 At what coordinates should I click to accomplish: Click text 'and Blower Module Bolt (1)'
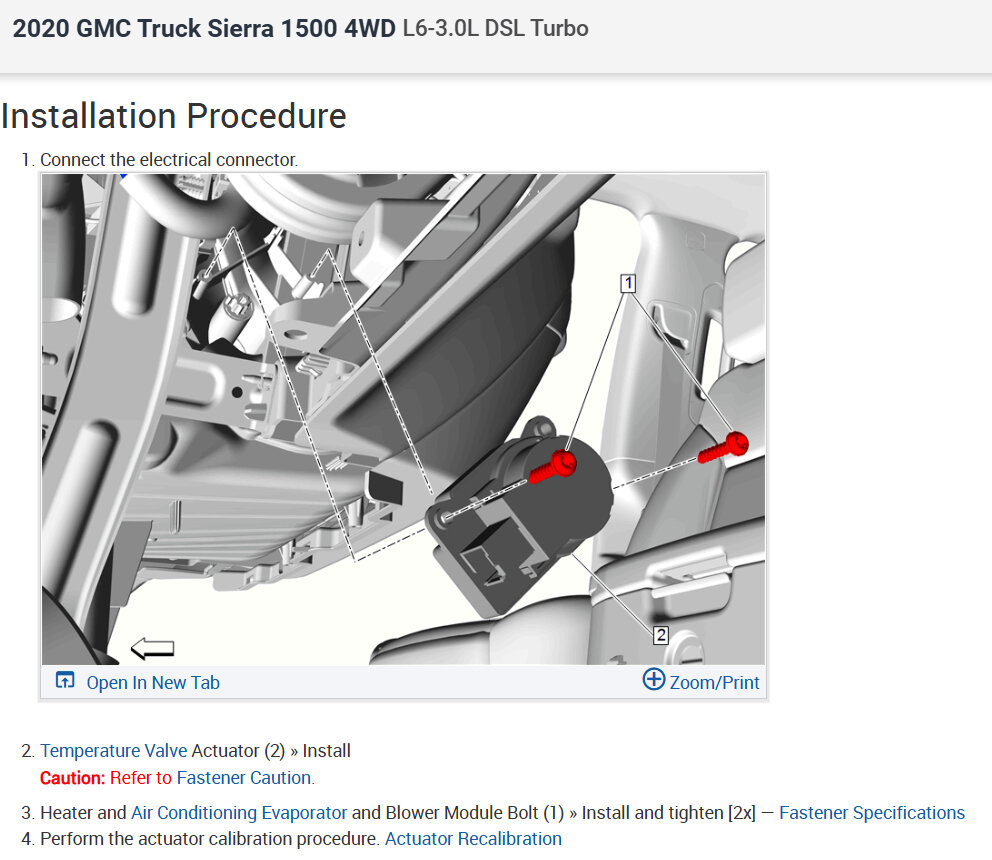tap(458, 813)
